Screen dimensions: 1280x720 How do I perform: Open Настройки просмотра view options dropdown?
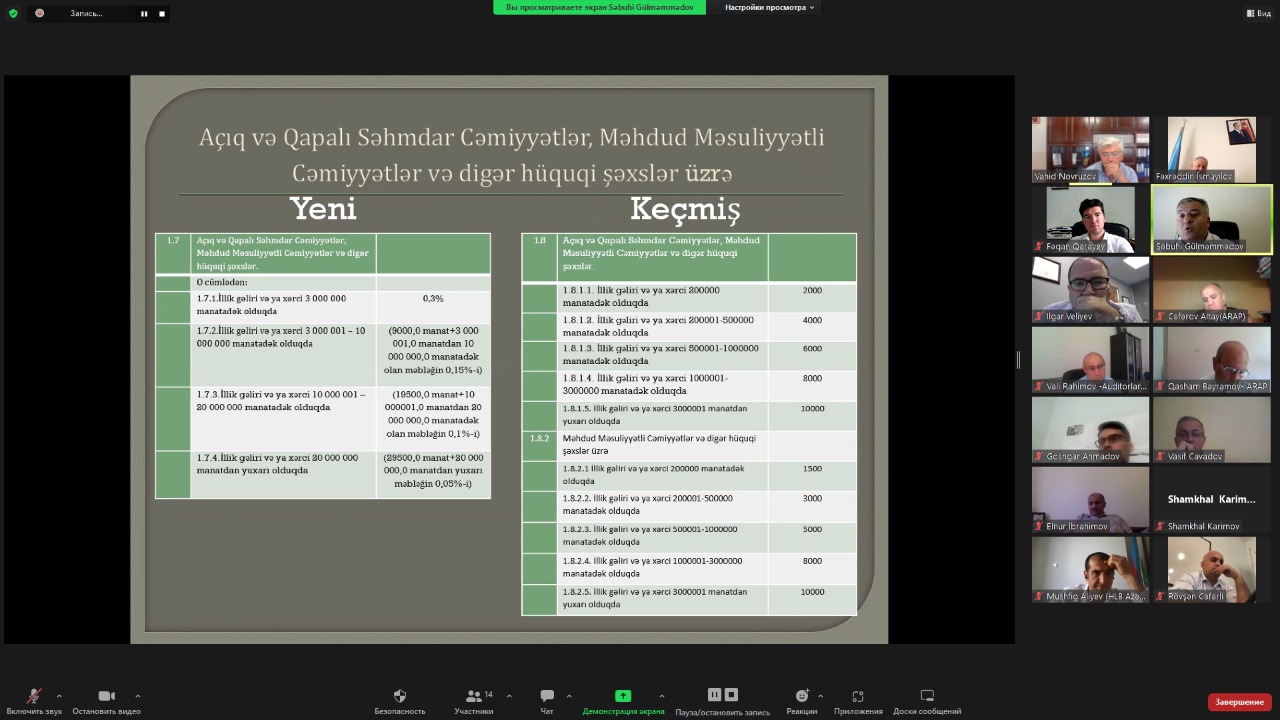[x=769, y=7]
